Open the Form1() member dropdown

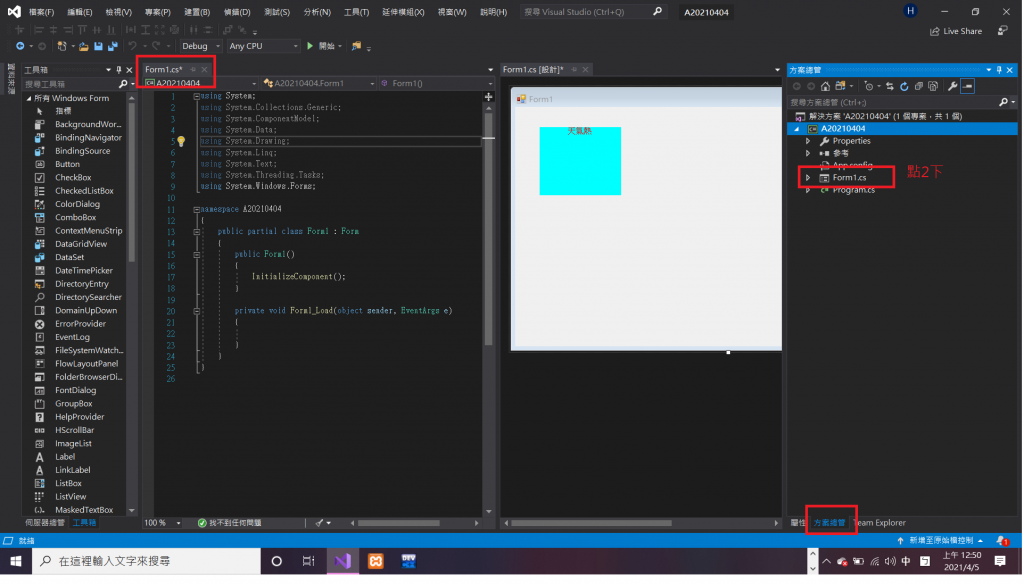pos(437,83)
